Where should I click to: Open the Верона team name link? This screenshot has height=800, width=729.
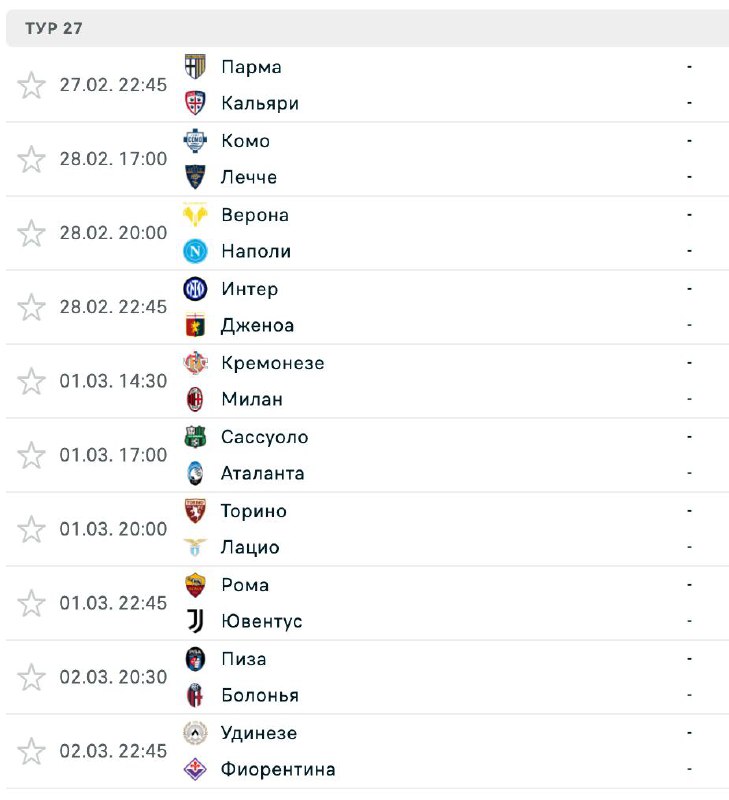click(255, 215)
